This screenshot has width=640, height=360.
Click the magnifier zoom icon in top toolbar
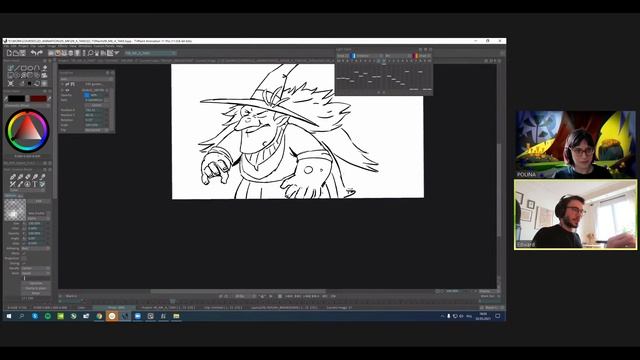91,53
